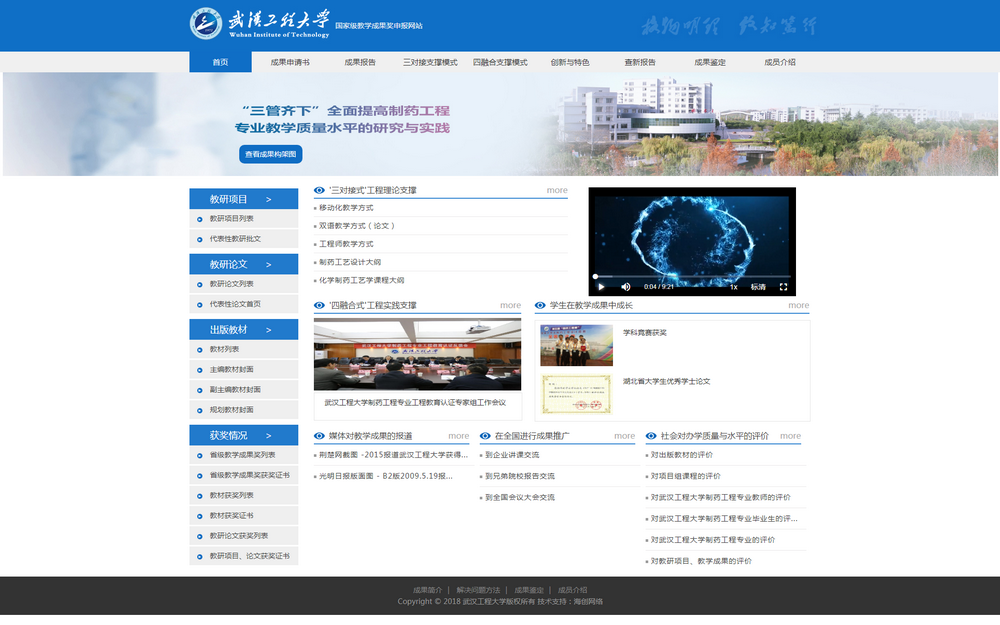Enter fullscreen mode on the video
The width and height of the screenshot is (1000, 625).
coord(783,287)
